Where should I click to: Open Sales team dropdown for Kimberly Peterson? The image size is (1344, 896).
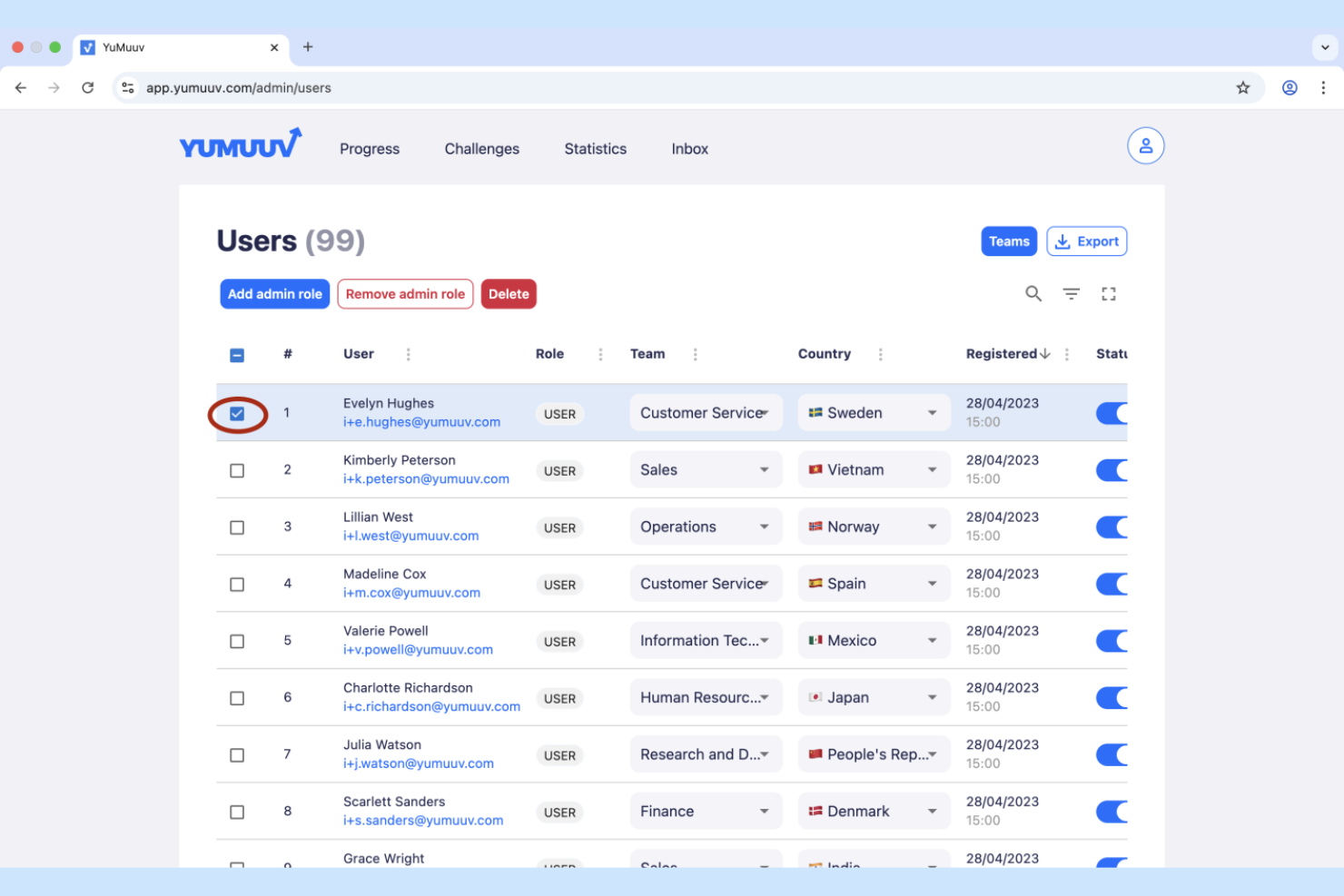(x=706, y=469)
